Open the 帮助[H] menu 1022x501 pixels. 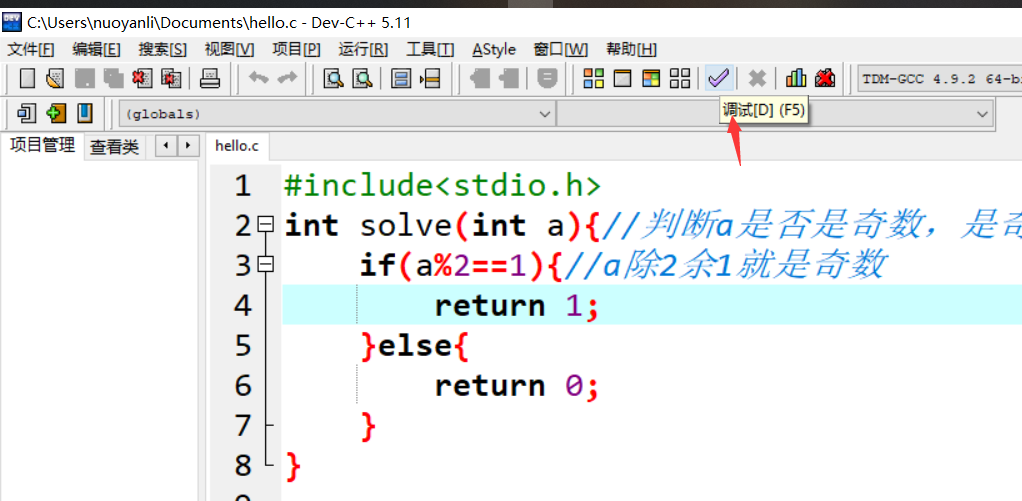tap(631, 50)
